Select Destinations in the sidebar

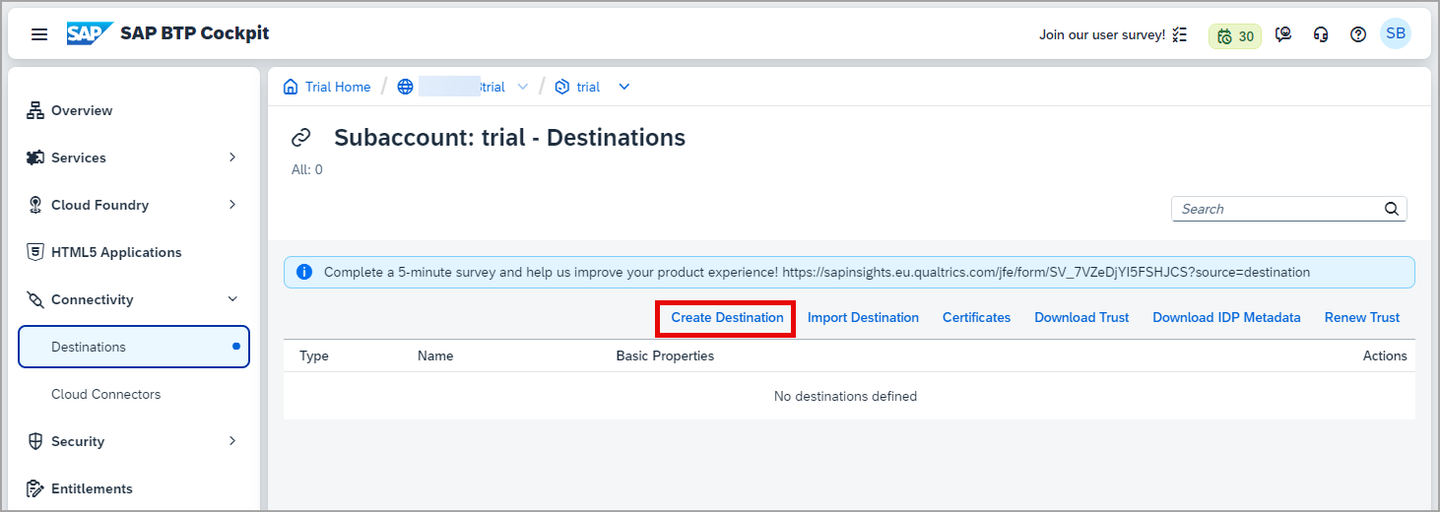134,347
